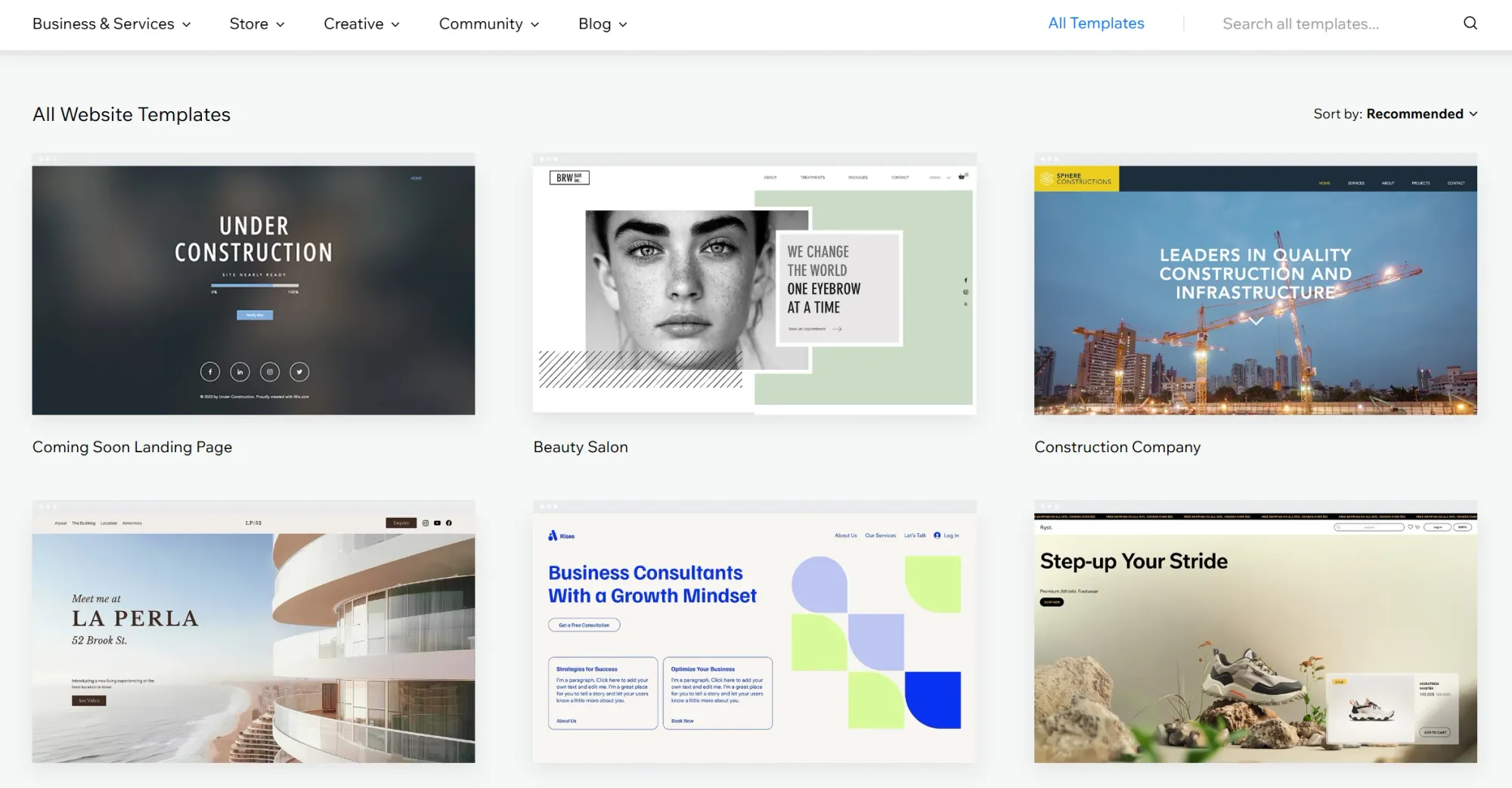Click the cart icon in Beauty Salon preview
Screen dimensions: 1512x788
962,176
